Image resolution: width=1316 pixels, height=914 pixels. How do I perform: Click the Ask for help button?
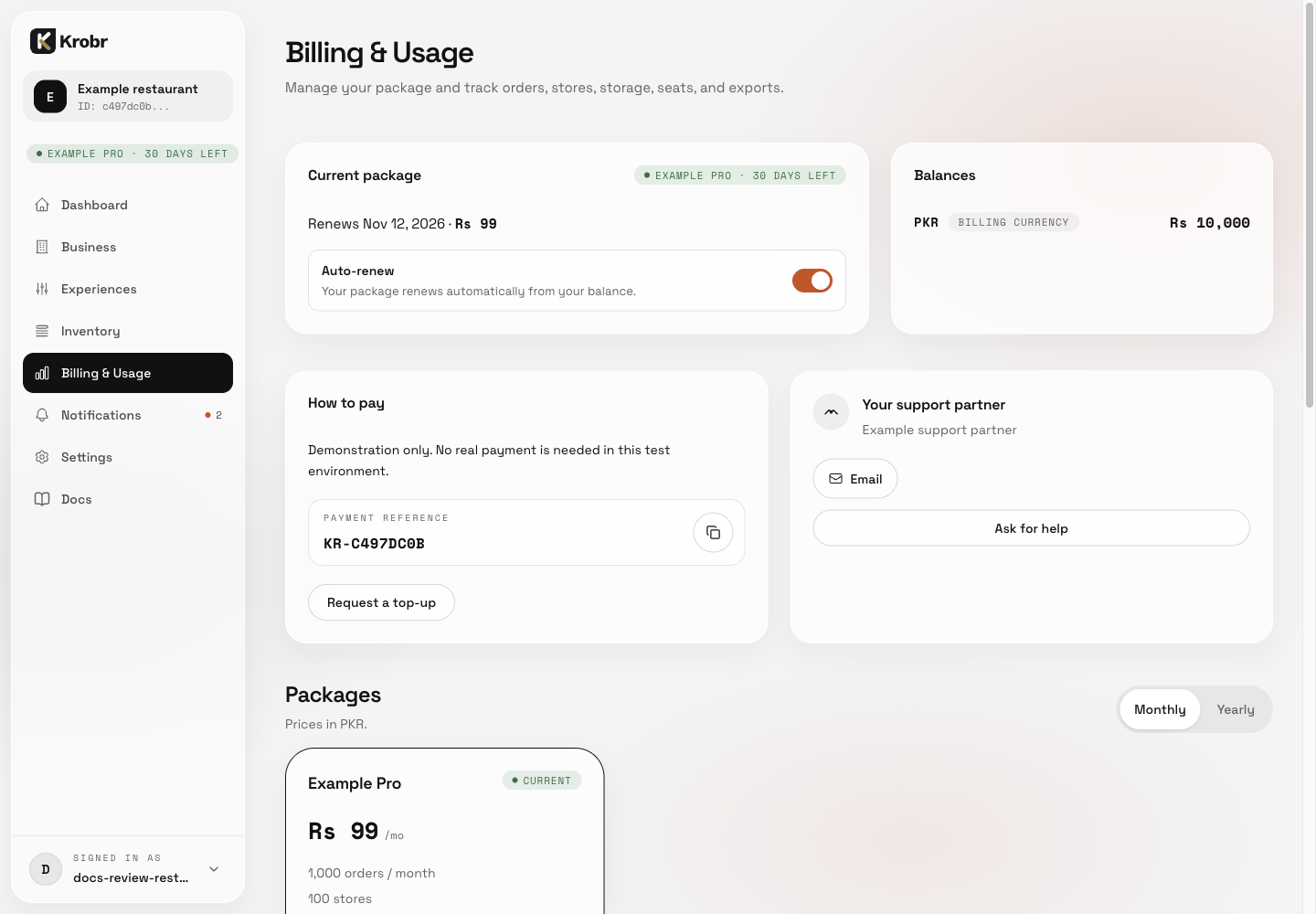point(1031,528)
